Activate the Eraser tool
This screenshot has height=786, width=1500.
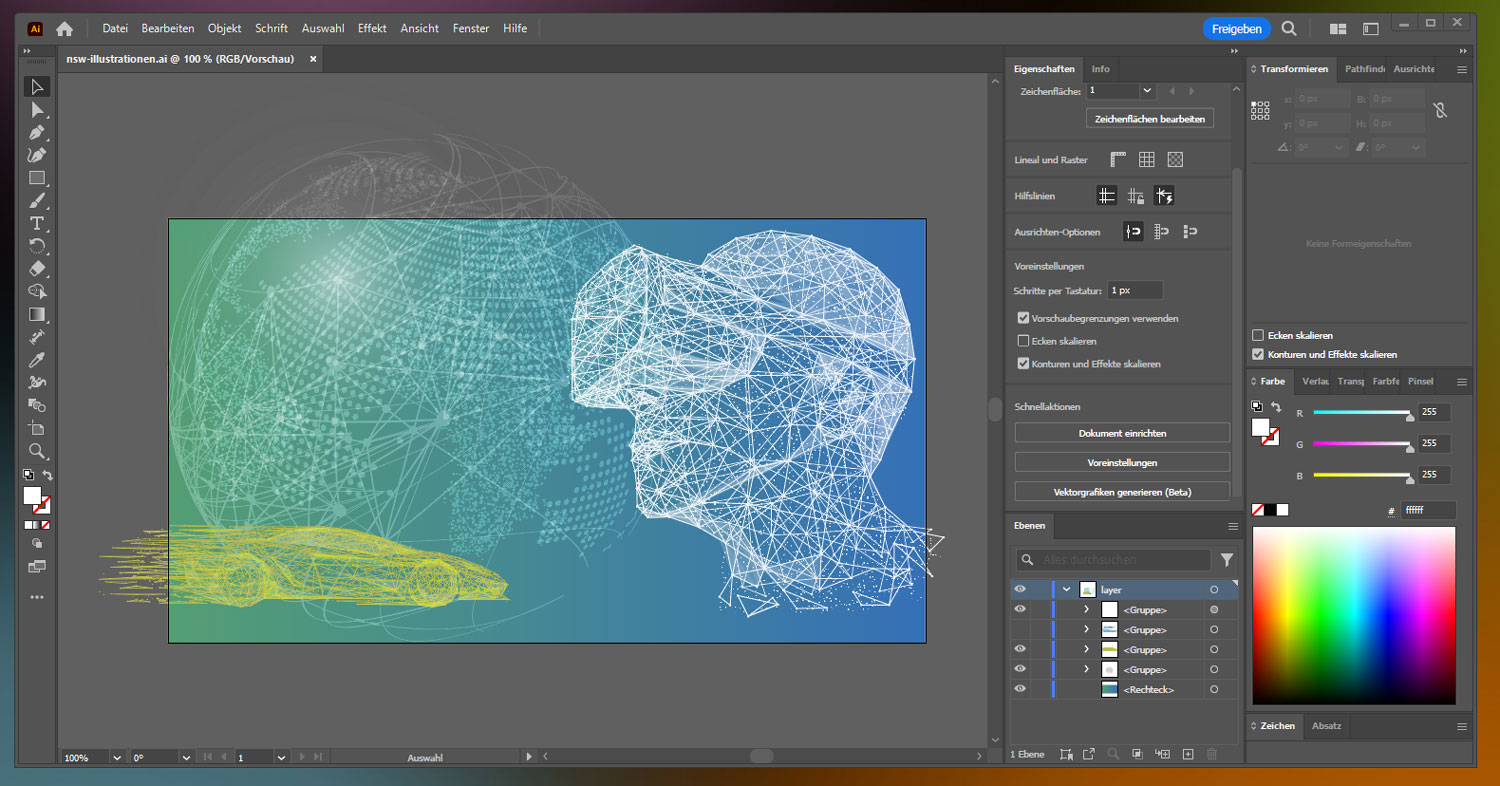[x=37, y=269]
